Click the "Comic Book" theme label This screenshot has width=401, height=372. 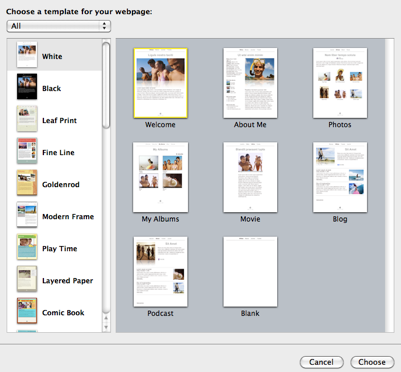pyautogui.click(x=63, y=313)
